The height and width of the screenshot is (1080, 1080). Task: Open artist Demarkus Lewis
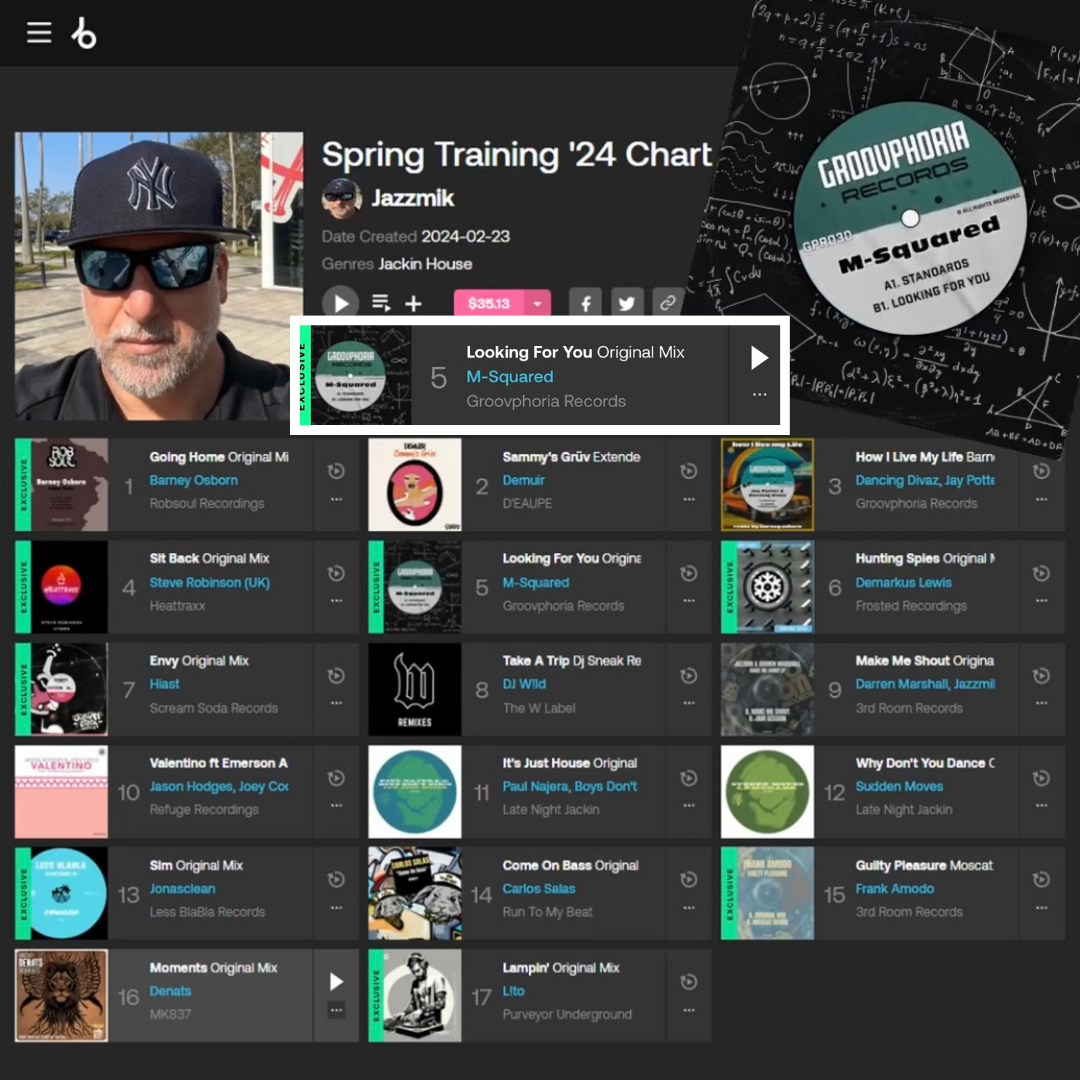tap(903, 583)
